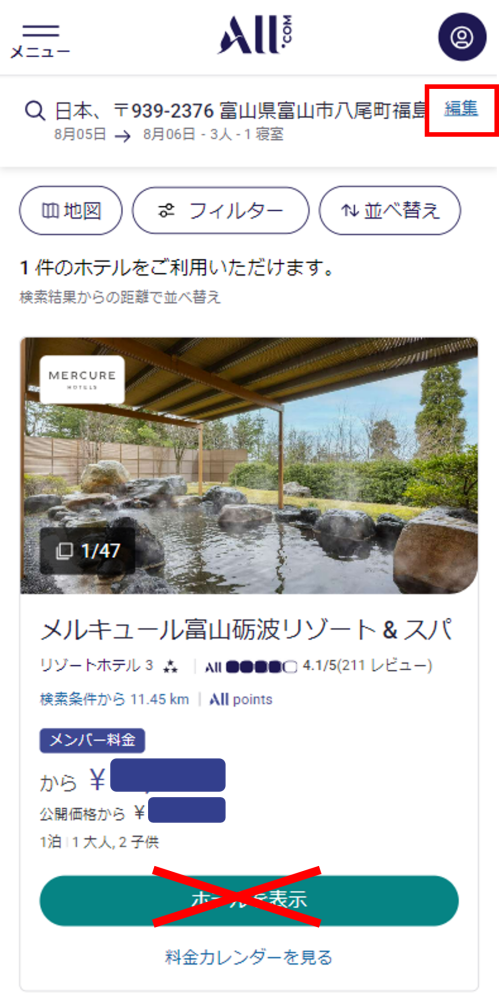This screenshot has height=1000, width=499.
Task: Select hotel title メルキュール富山砺波リゾート & スパ
Action: (246, 631)
